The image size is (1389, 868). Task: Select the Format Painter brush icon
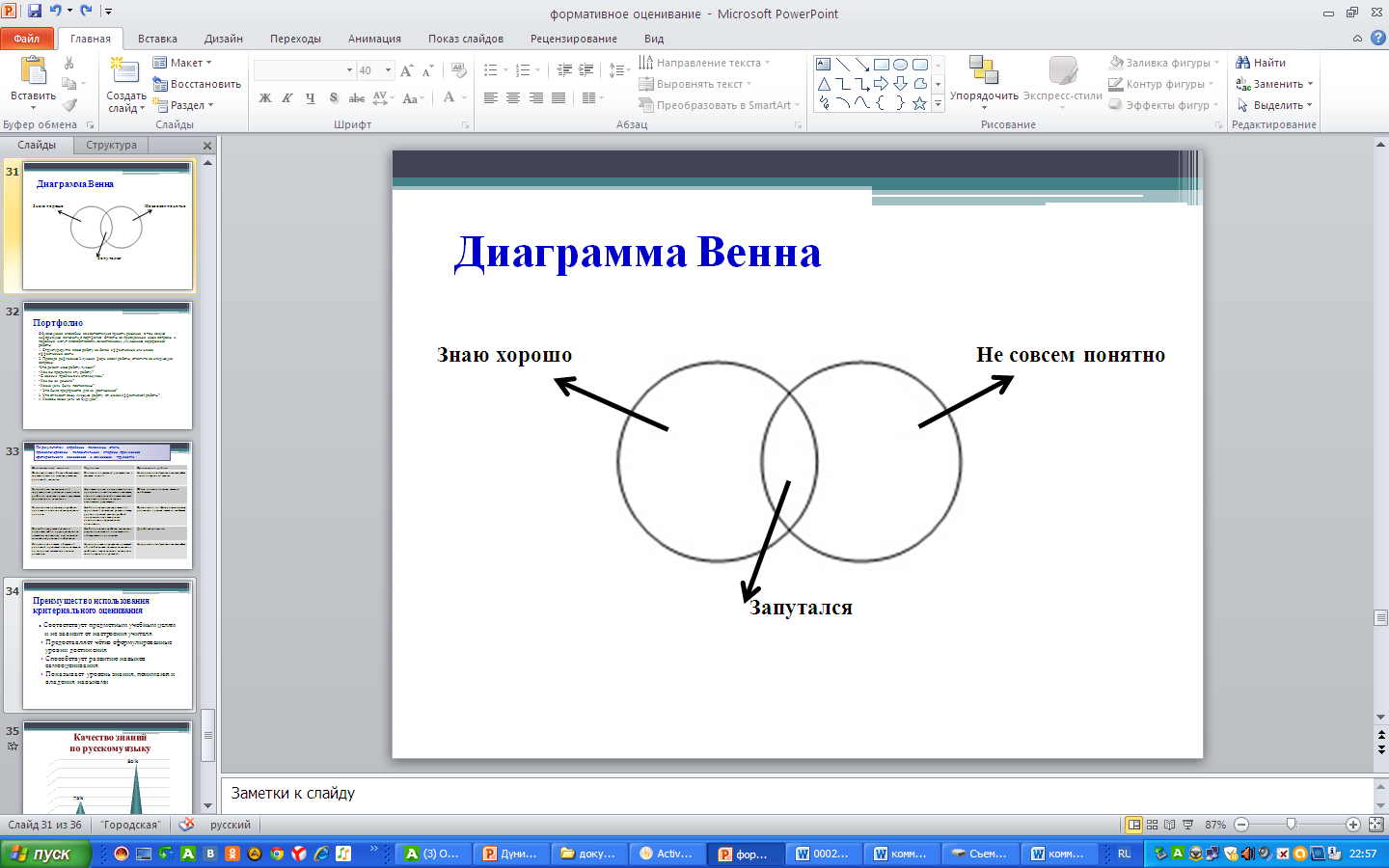69,105
